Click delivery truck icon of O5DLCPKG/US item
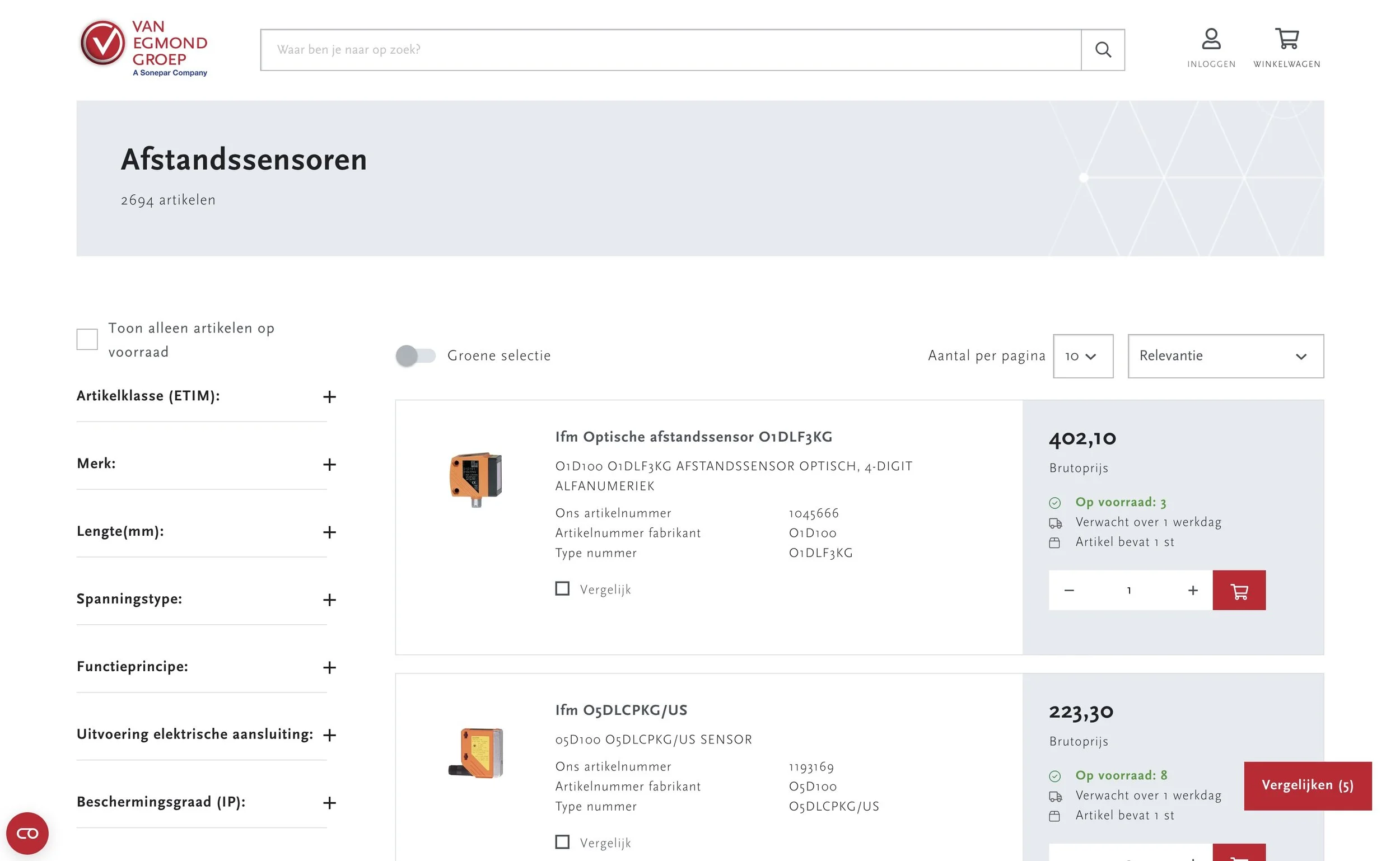This screenshot has height=861, width=1400. [1056, 797]
